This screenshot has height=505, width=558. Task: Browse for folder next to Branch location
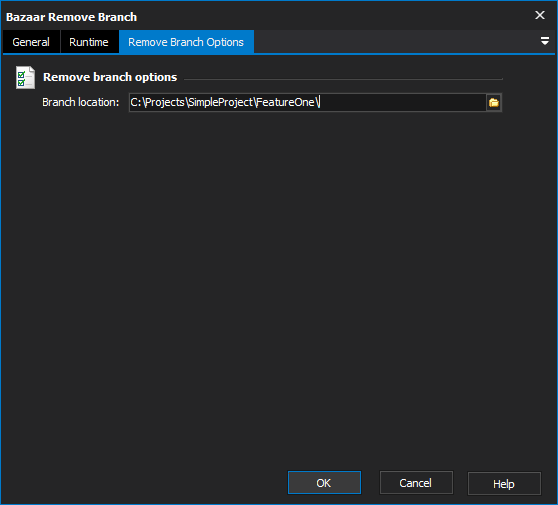[x=494, y=102]
